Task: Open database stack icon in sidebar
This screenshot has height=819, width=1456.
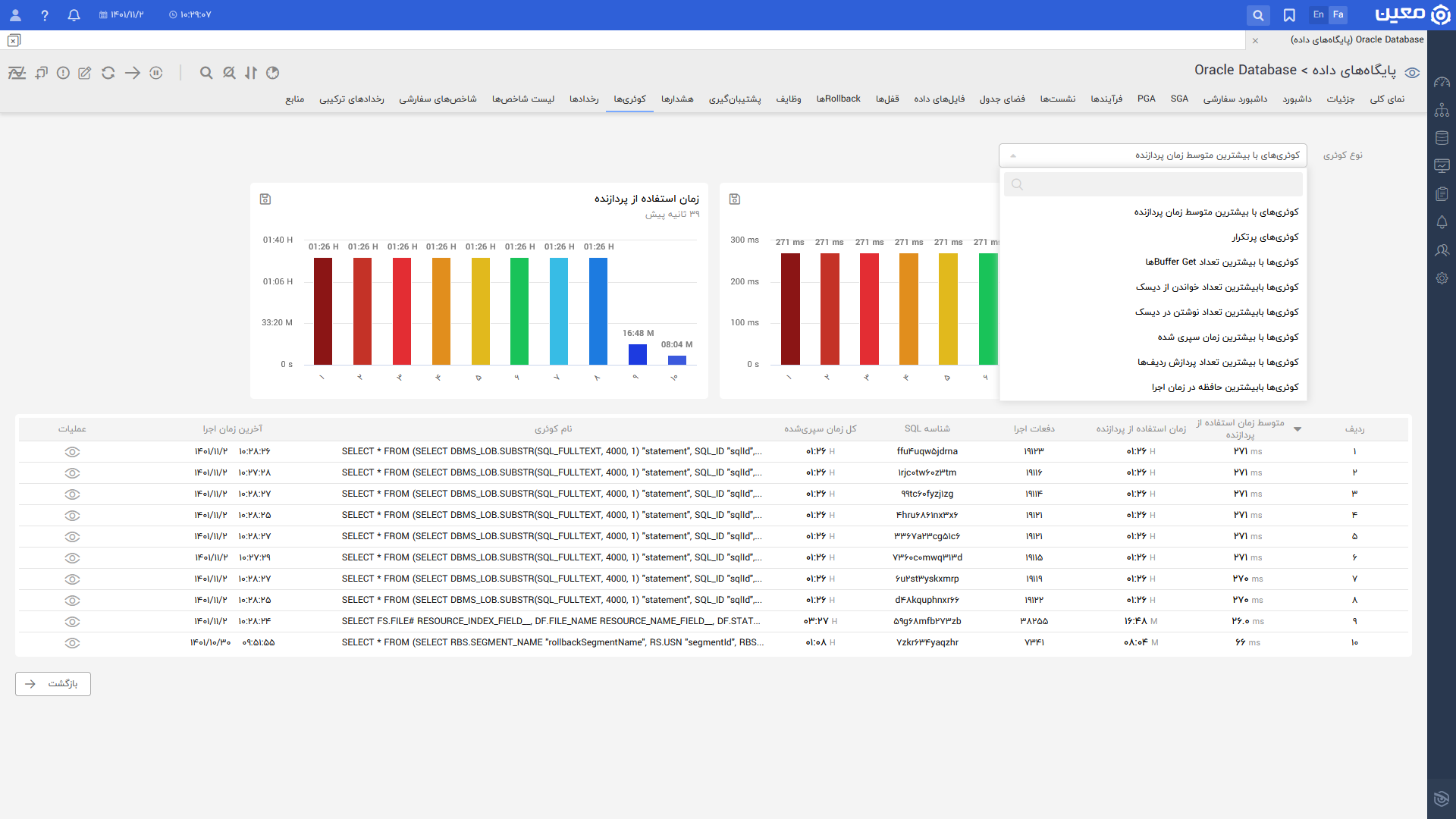Action: tap(1442, 138)
